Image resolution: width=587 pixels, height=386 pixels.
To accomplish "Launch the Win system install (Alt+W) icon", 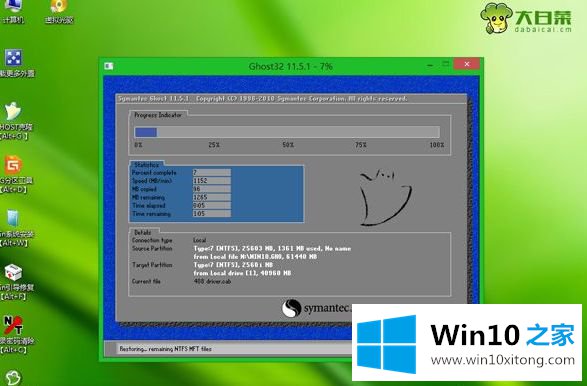I will [15, 228].
